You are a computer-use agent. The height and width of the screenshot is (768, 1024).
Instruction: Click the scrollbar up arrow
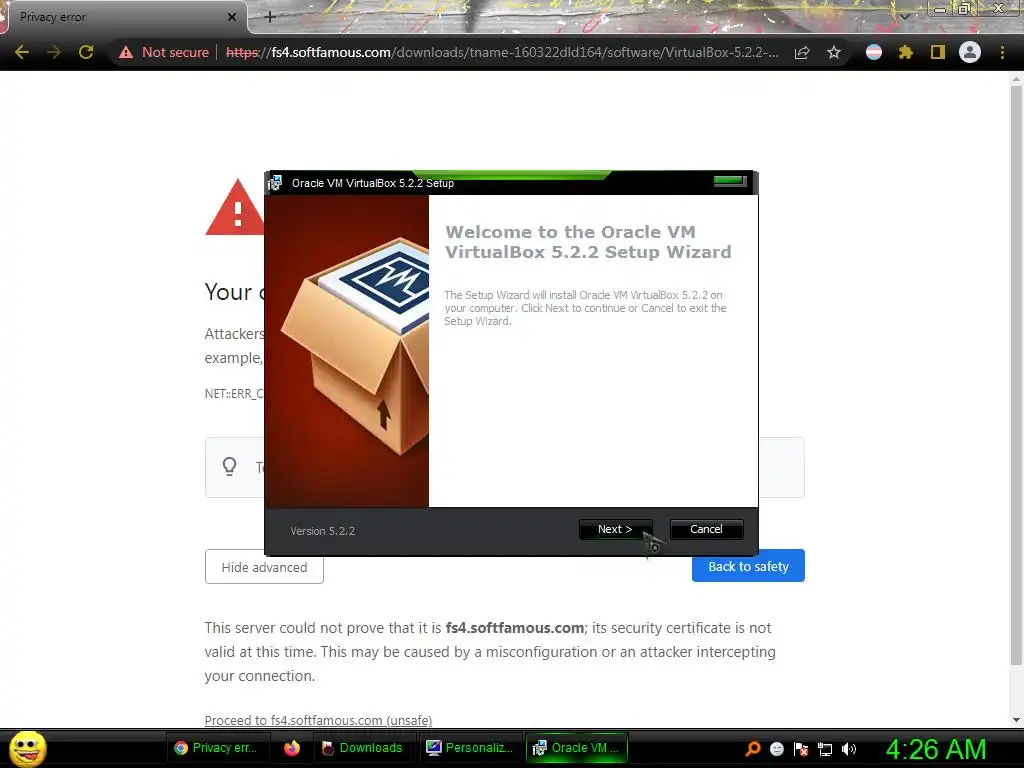tap(1016, 78)
